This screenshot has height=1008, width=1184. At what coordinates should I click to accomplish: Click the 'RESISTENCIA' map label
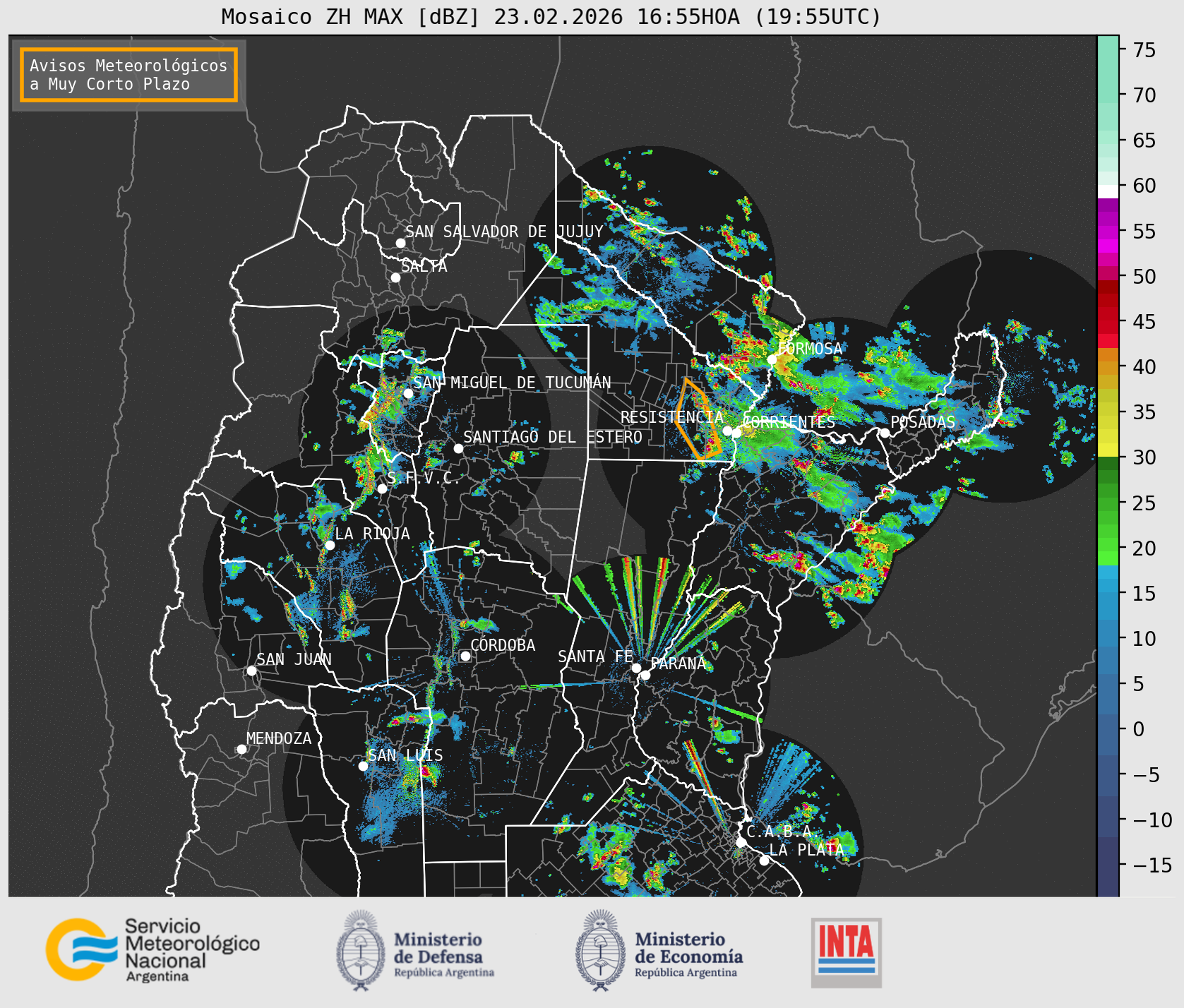[x=672, y=417]
